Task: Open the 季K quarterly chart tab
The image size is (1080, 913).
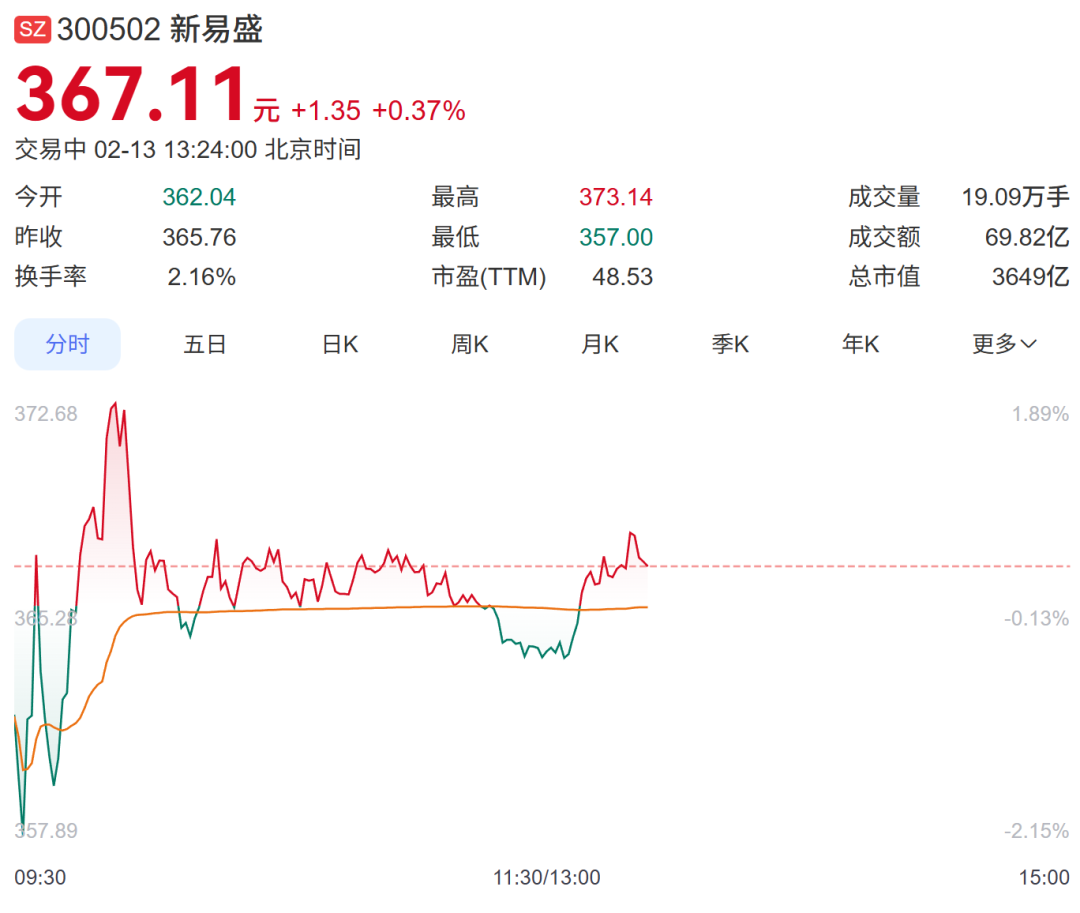Action: tap(730, 345)
